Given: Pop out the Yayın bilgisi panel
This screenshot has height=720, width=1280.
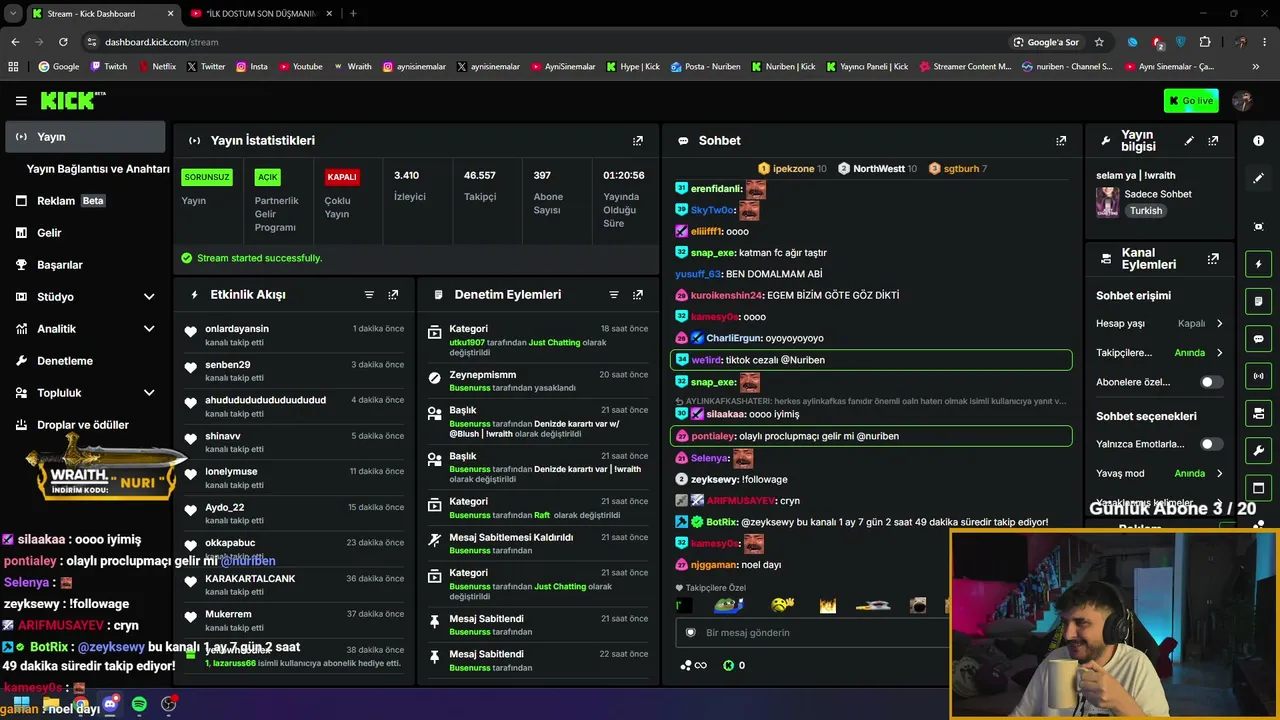Looking at the screenshot, I should 1213,141.
